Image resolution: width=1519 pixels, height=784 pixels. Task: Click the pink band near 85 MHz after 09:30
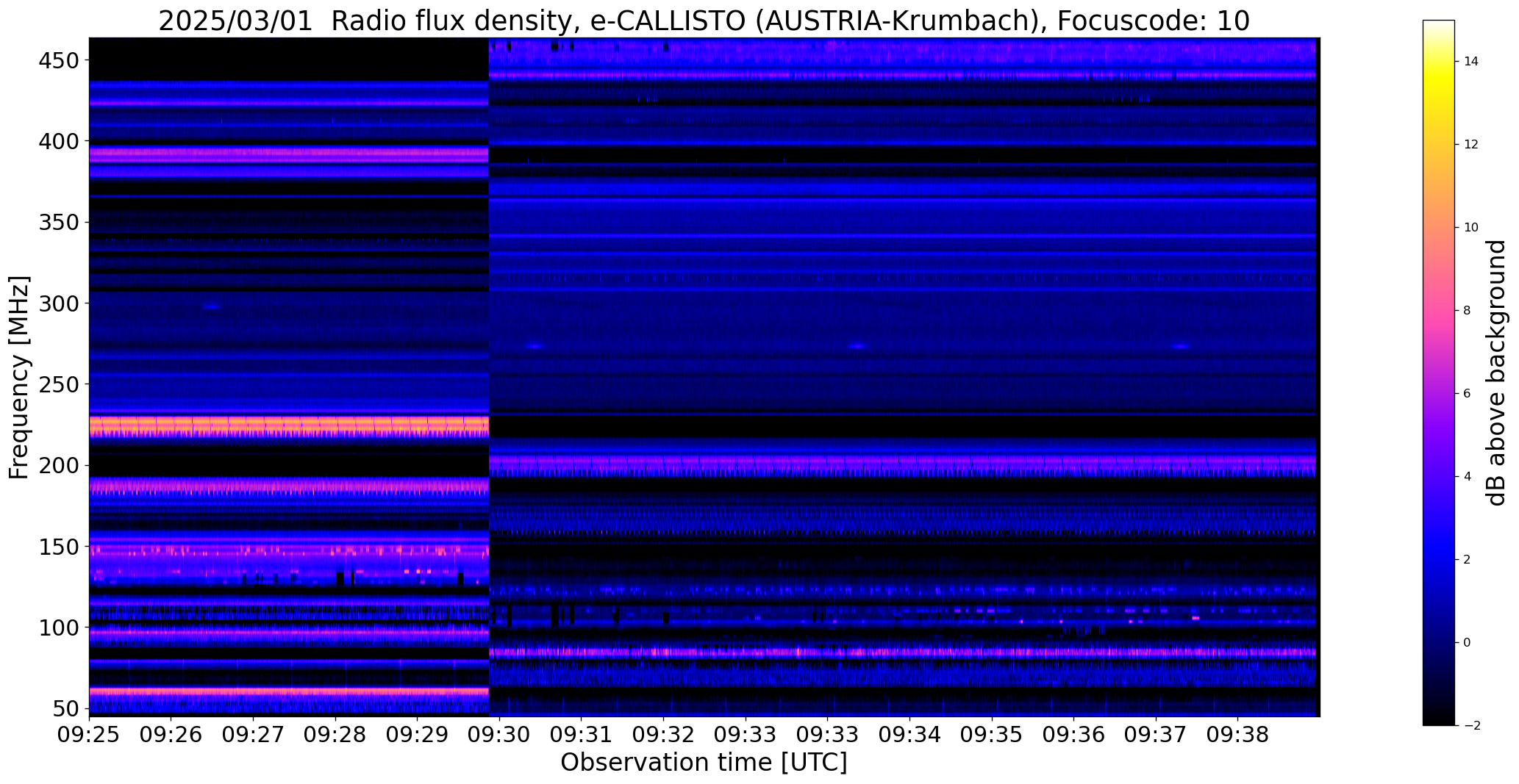tap(902, 652)
